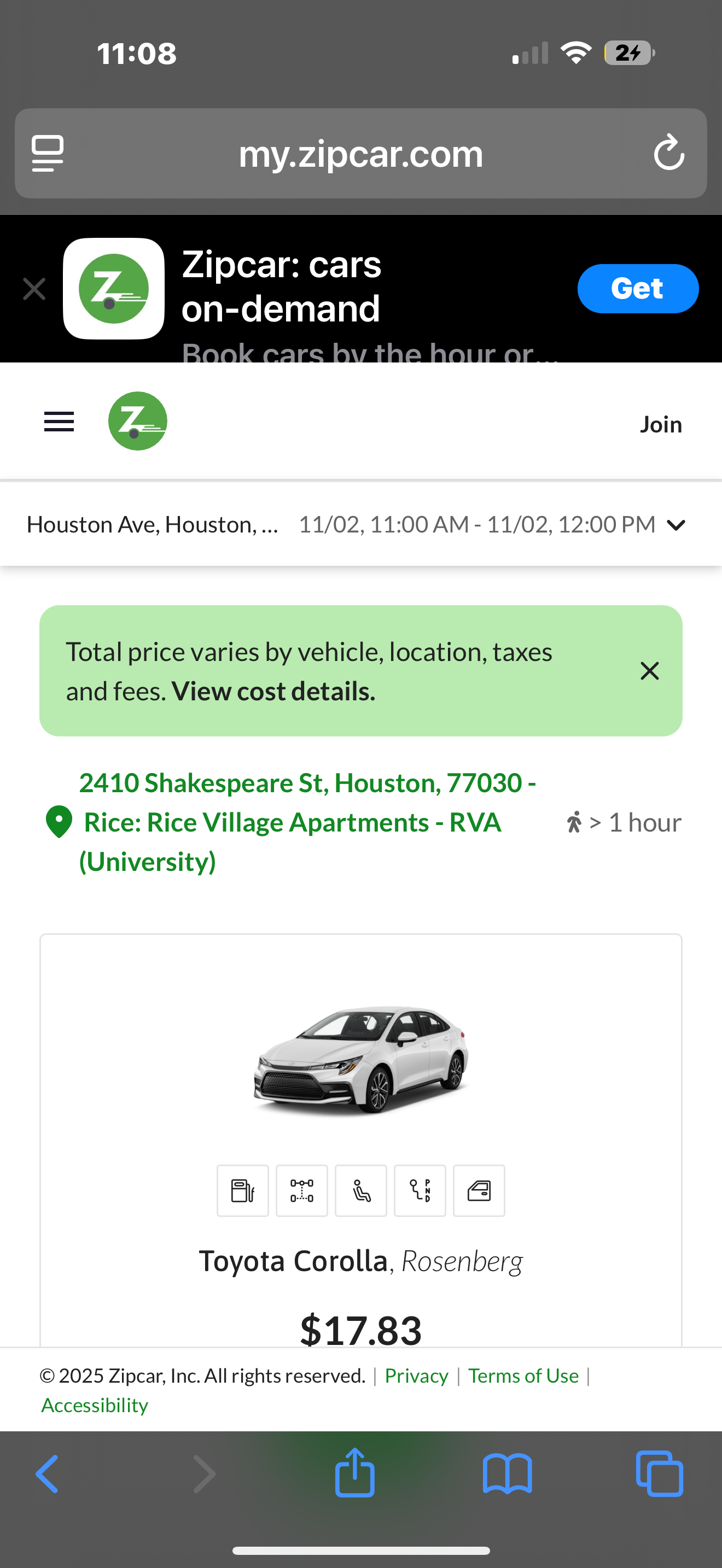Viewport: 722px width, 1568px height.
Task: Tap the Zipcar logo in header
Action: [138, 421]
